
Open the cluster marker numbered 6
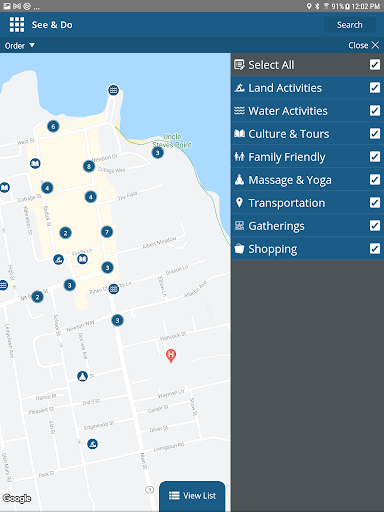[53, 126]
